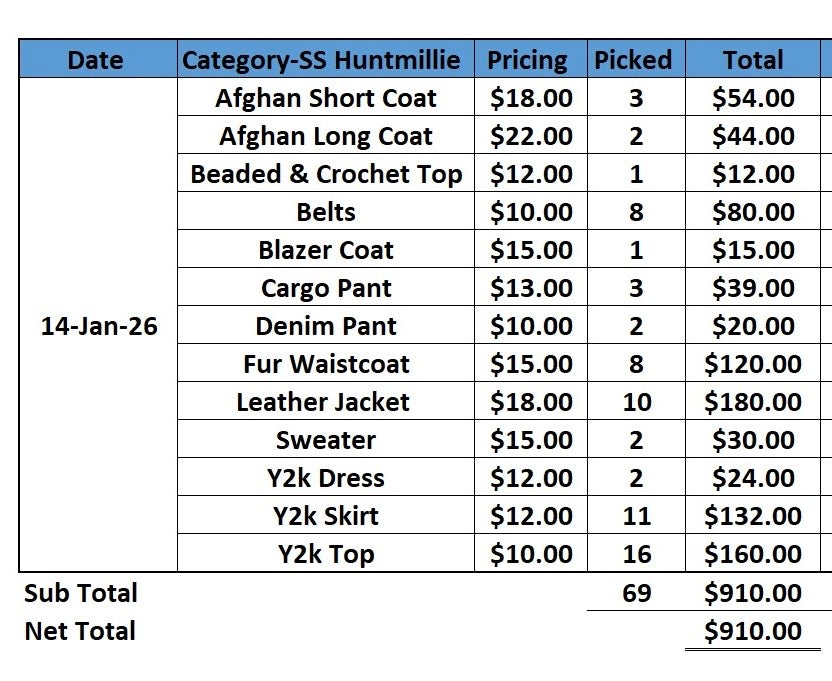This screenshot has width=832, height=681.
Task: Select the Afghan Long Coat price $22.00
Action: pyautogui.click(x=531, y=135)
